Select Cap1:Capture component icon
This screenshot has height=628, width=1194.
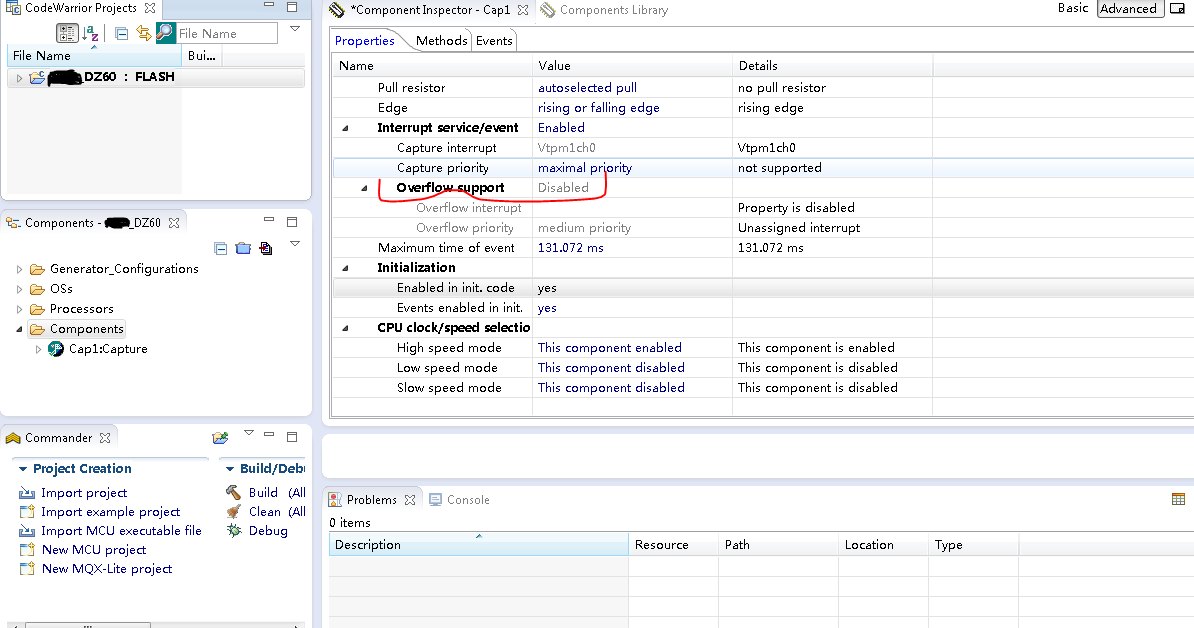coord(56,349)
